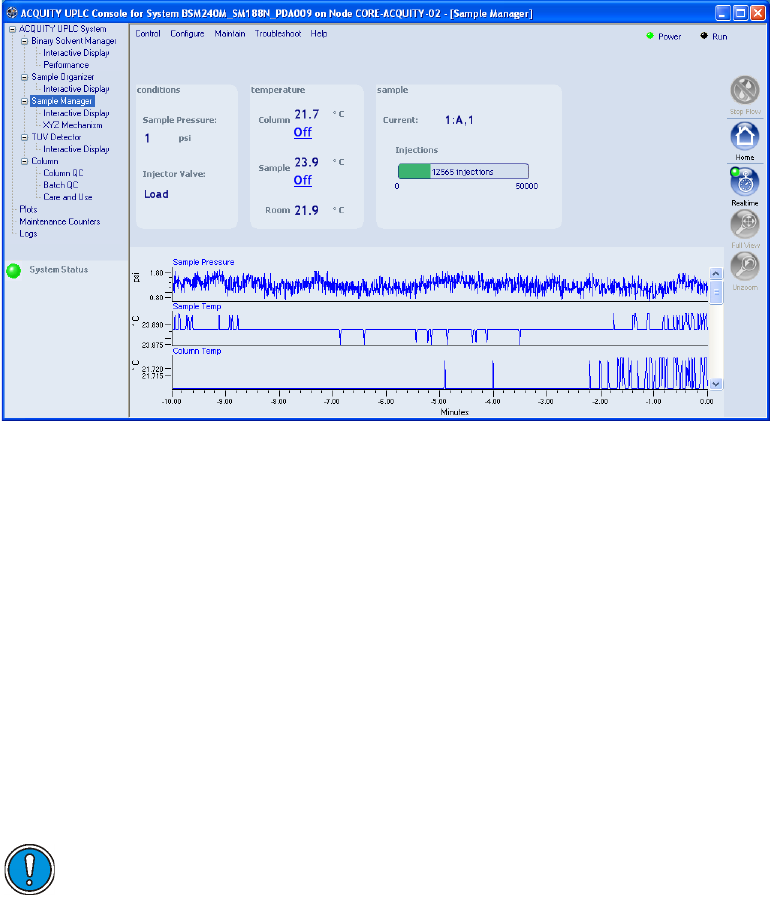Click the Power status indicator light

(650, 35)
